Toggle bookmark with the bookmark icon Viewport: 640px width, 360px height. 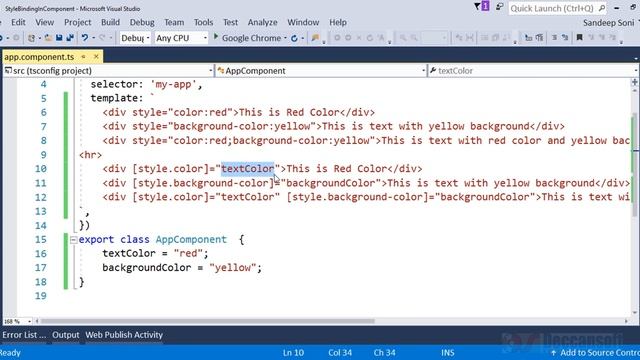[579, 38]
